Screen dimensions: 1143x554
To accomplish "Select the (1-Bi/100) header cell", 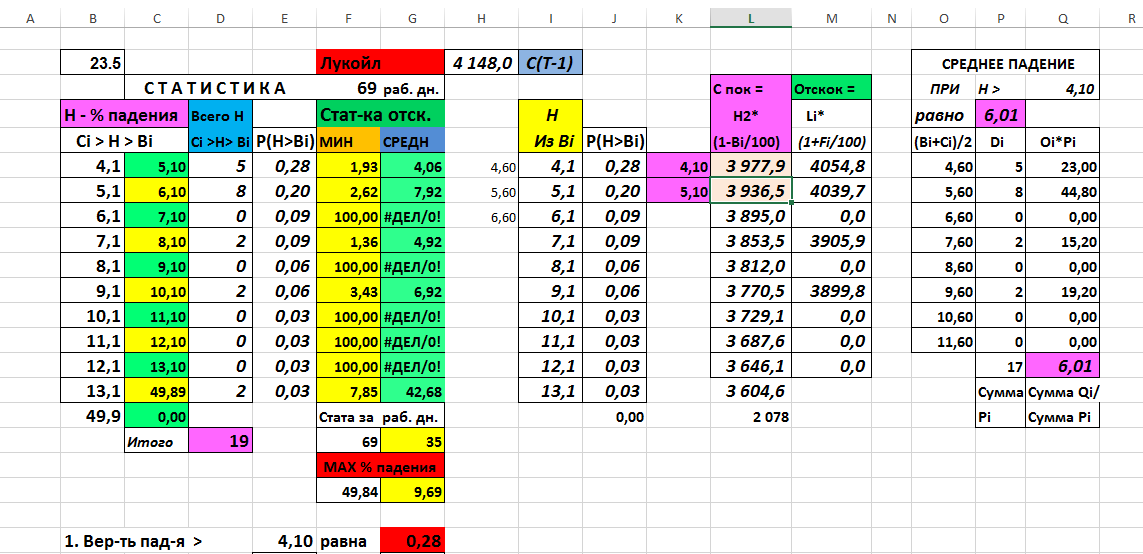I will click(751, 139).
